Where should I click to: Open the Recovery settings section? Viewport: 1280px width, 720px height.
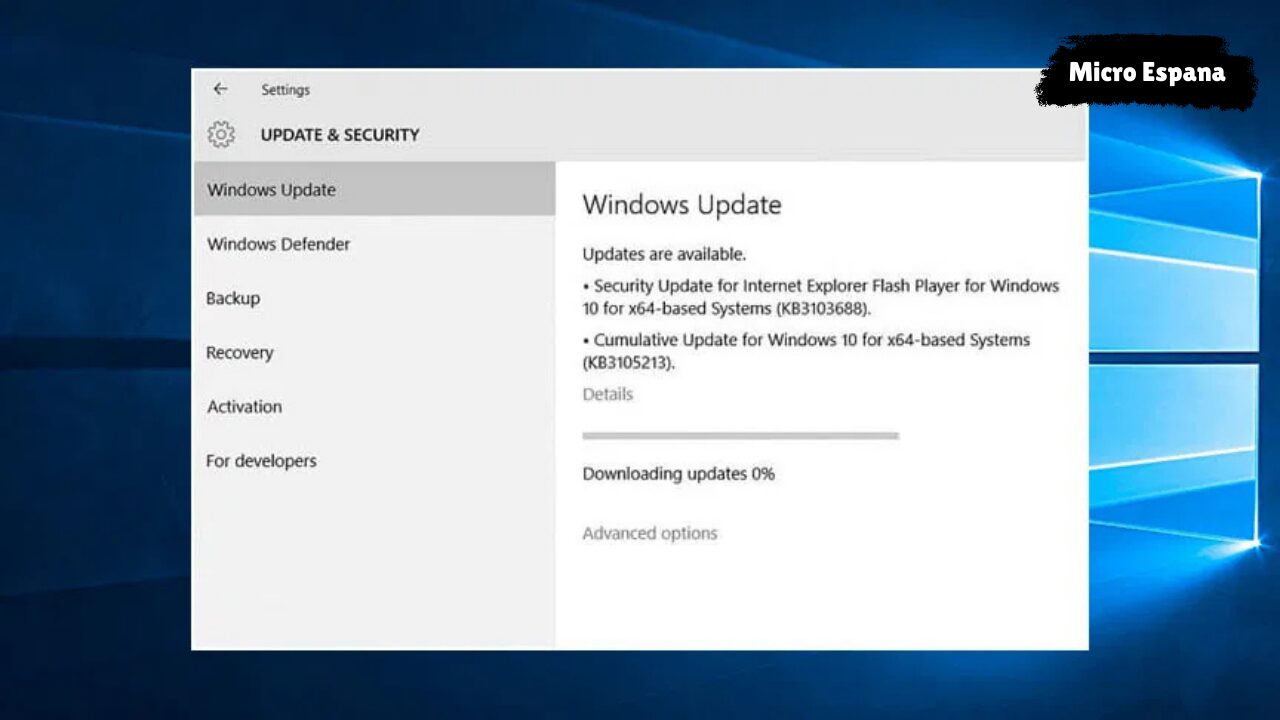[x=239, y=352]
